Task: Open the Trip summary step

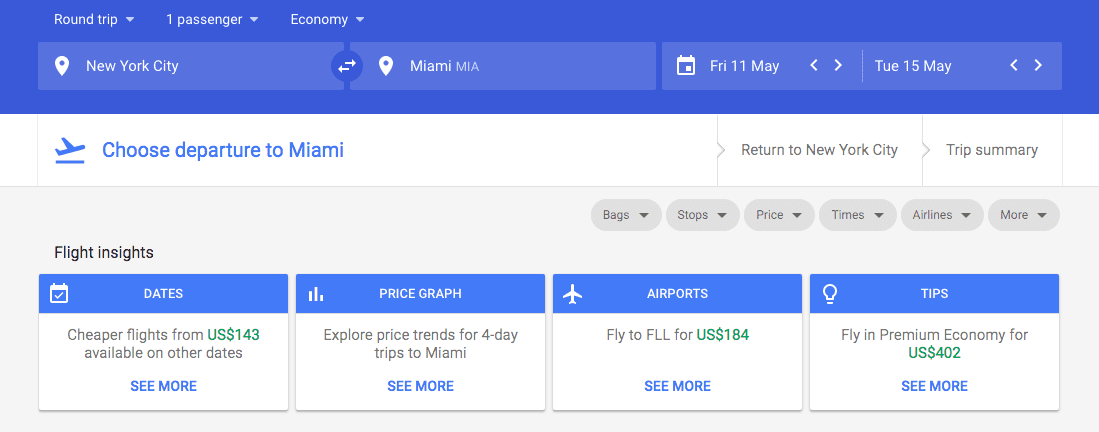Action: tap(992, 150)
